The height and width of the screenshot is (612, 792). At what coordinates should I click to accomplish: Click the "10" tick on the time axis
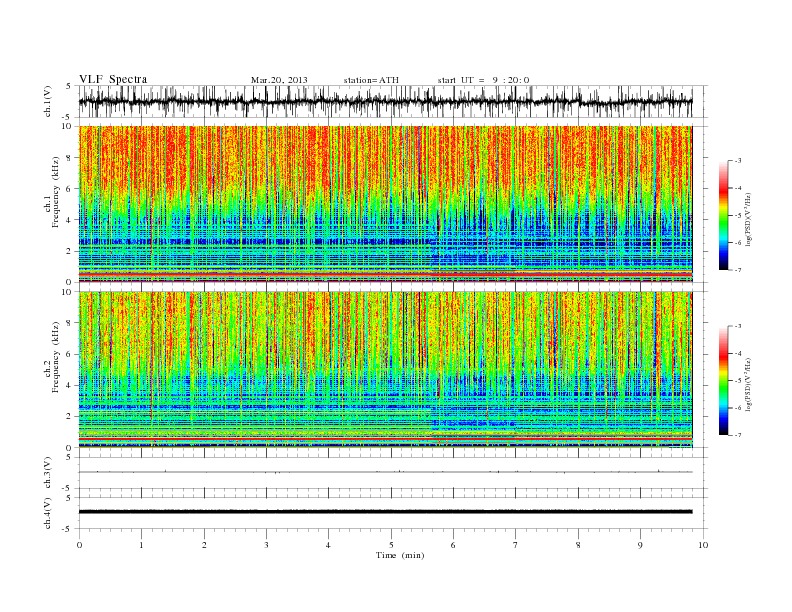[703, 545]
